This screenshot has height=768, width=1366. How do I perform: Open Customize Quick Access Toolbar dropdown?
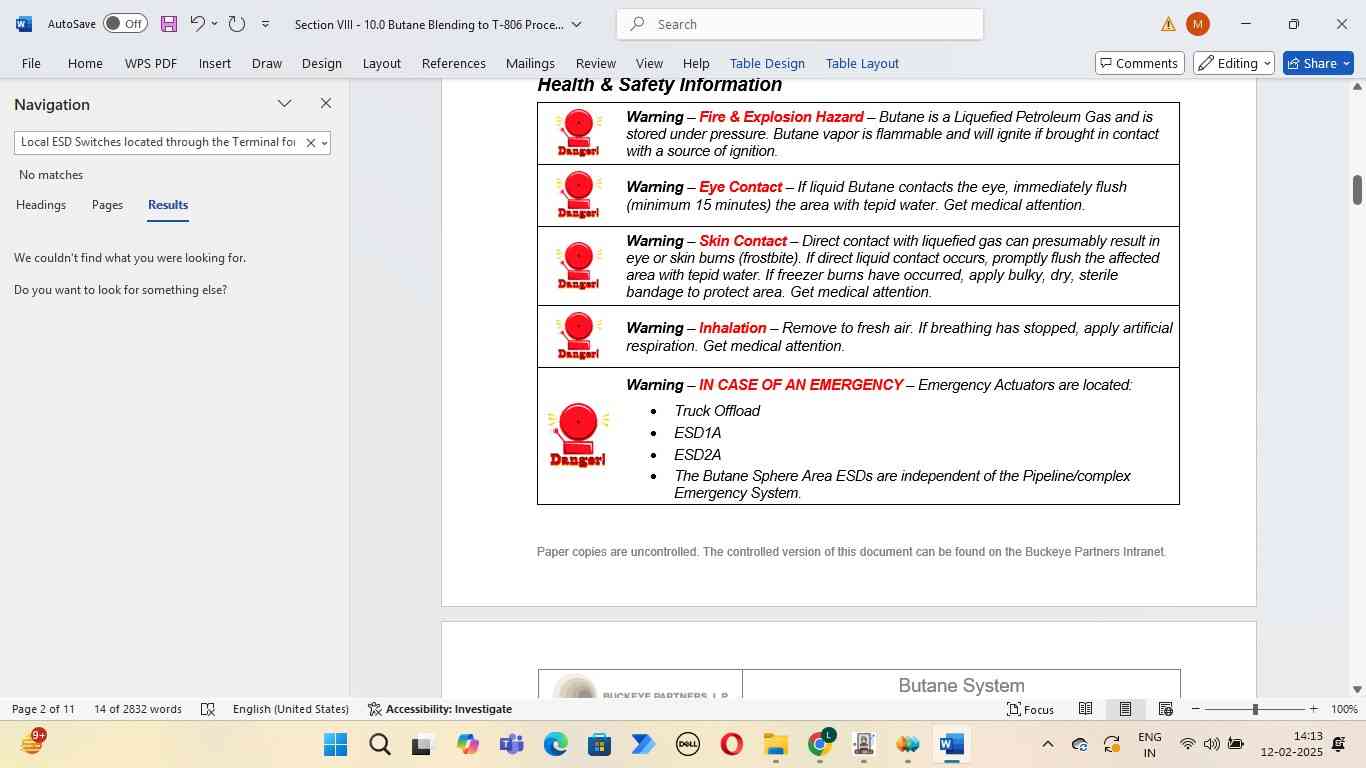coord(265,24)
